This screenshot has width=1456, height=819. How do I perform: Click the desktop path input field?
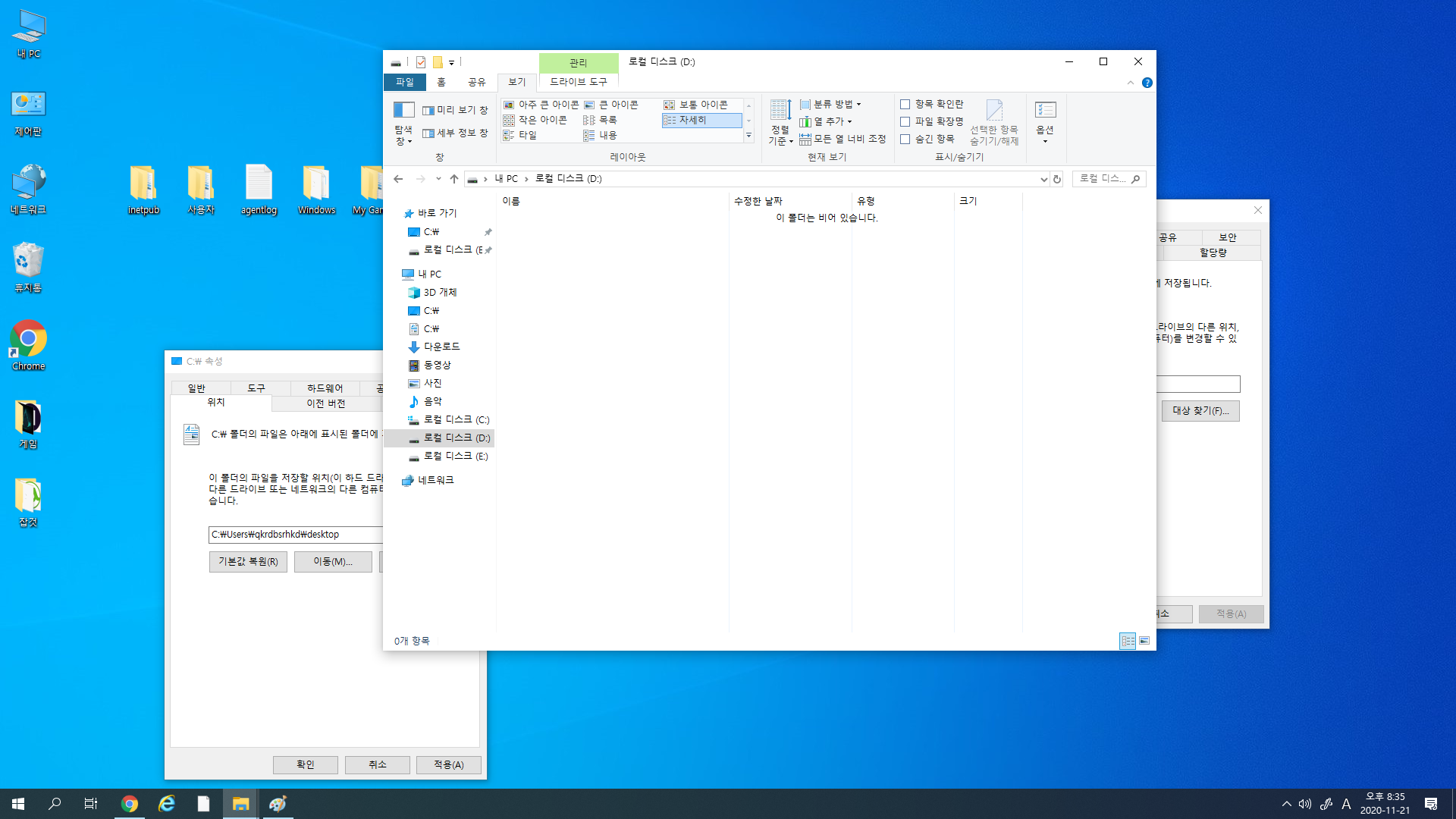point(296,535)
